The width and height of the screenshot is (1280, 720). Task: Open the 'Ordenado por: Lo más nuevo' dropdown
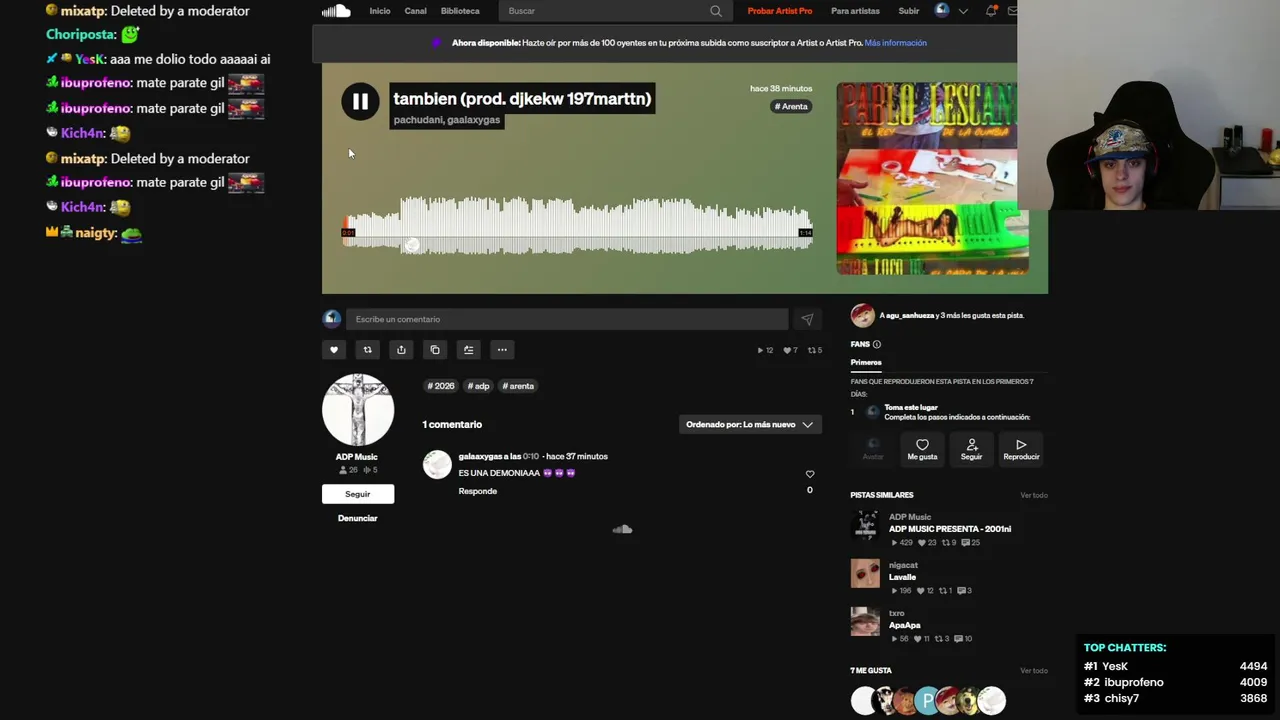pyautogui.click(x=750, y=424)
